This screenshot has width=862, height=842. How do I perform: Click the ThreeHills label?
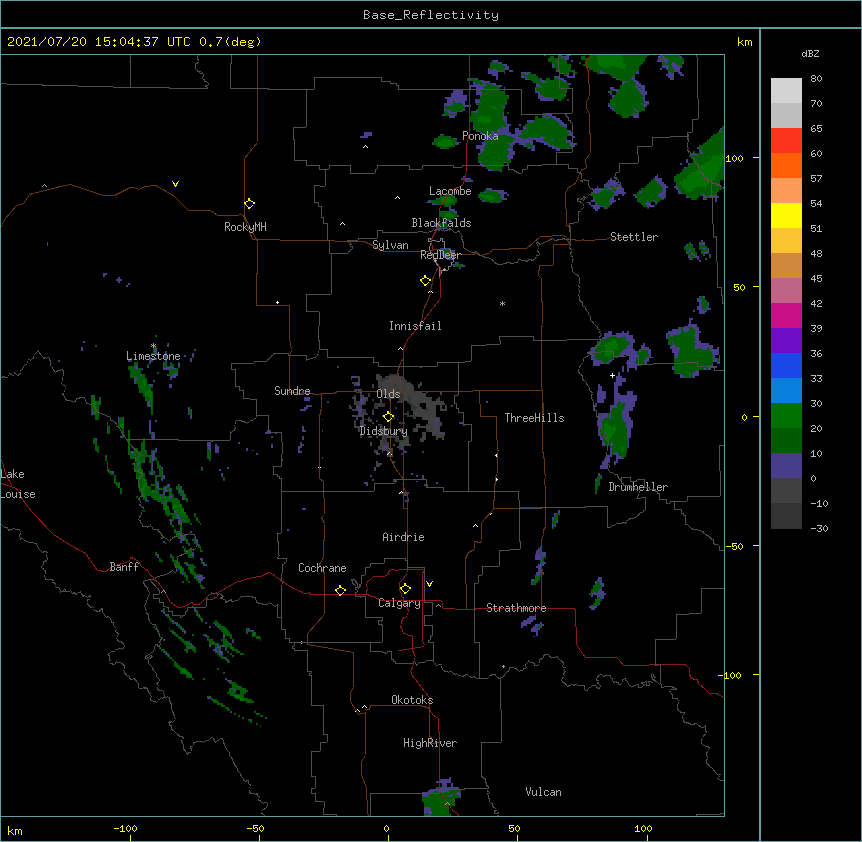[534, 418]
